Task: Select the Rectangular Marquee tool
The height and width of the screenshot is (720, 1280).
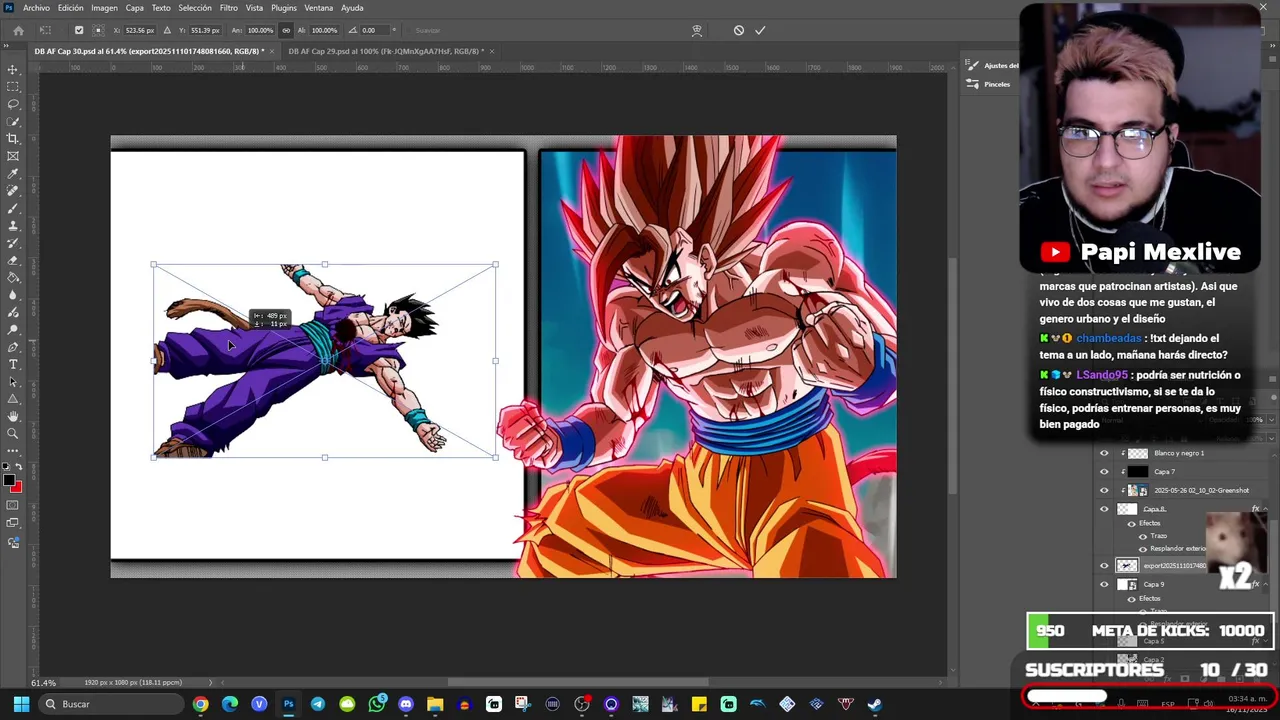Action: click(13, 87)
